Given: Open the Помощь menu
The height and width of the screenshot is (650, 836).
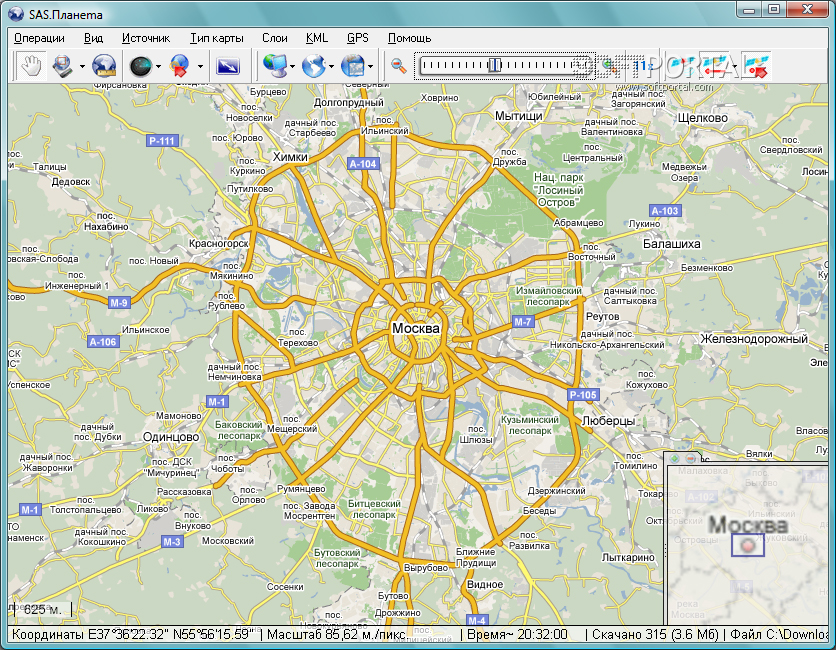Looking at the screenshot, I should [409, 38].
